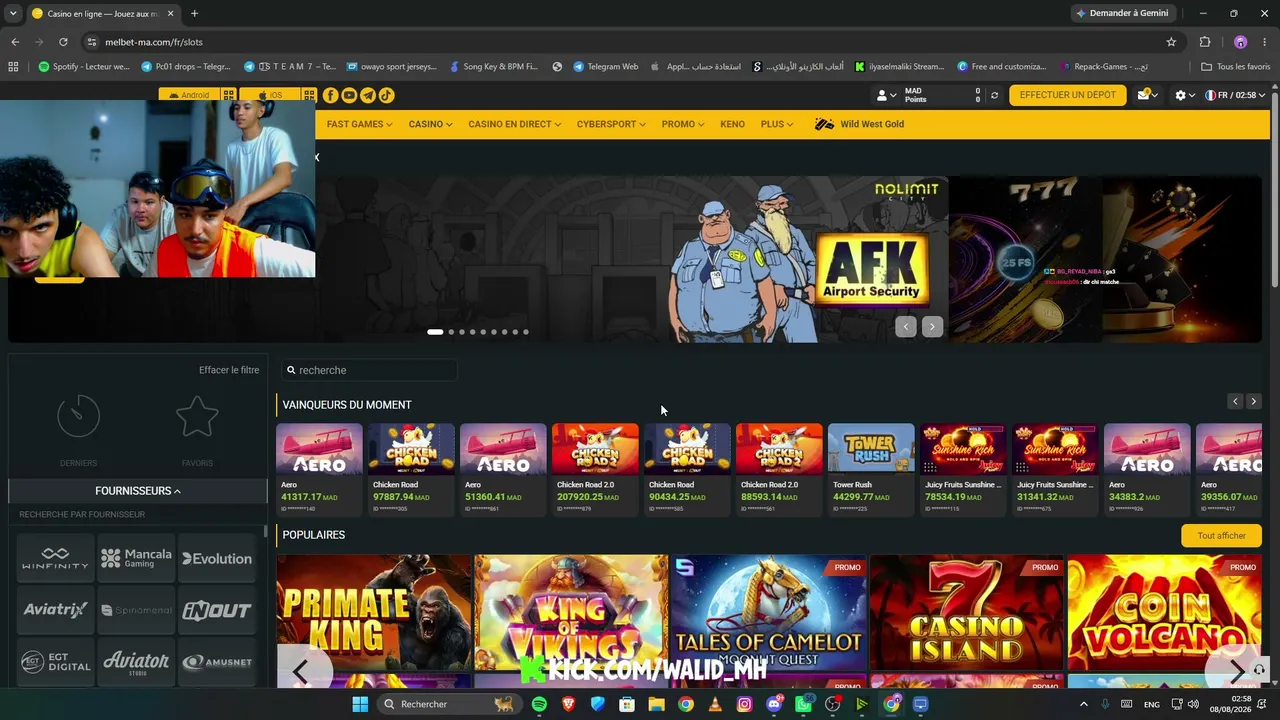Open the Windows Start menu

coord(360,704)
